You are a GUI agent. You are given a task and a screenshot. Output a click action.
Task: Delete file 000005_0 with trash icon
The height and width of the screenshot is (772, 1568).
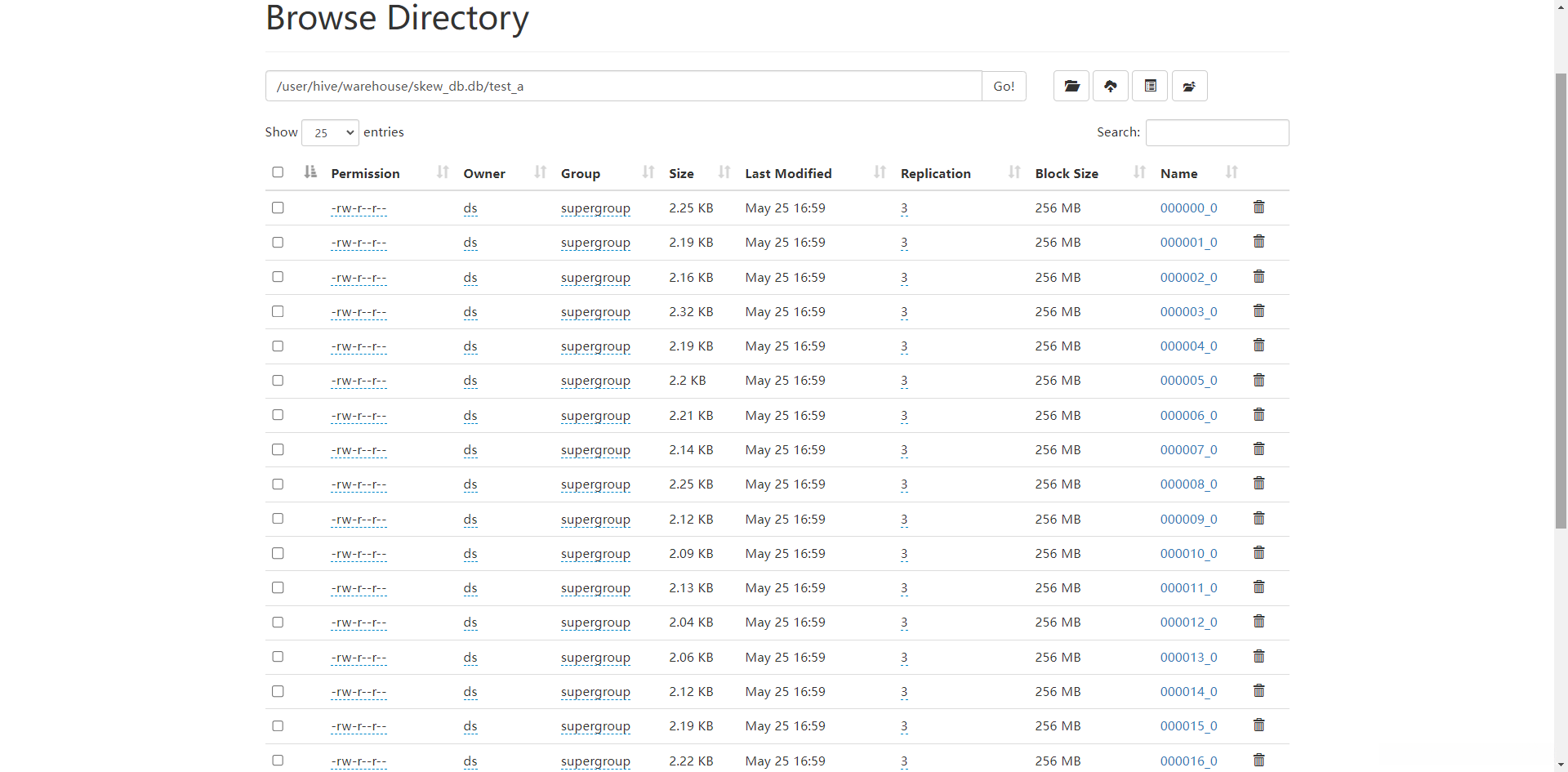pyautogui.click(x=1258, y=381)
